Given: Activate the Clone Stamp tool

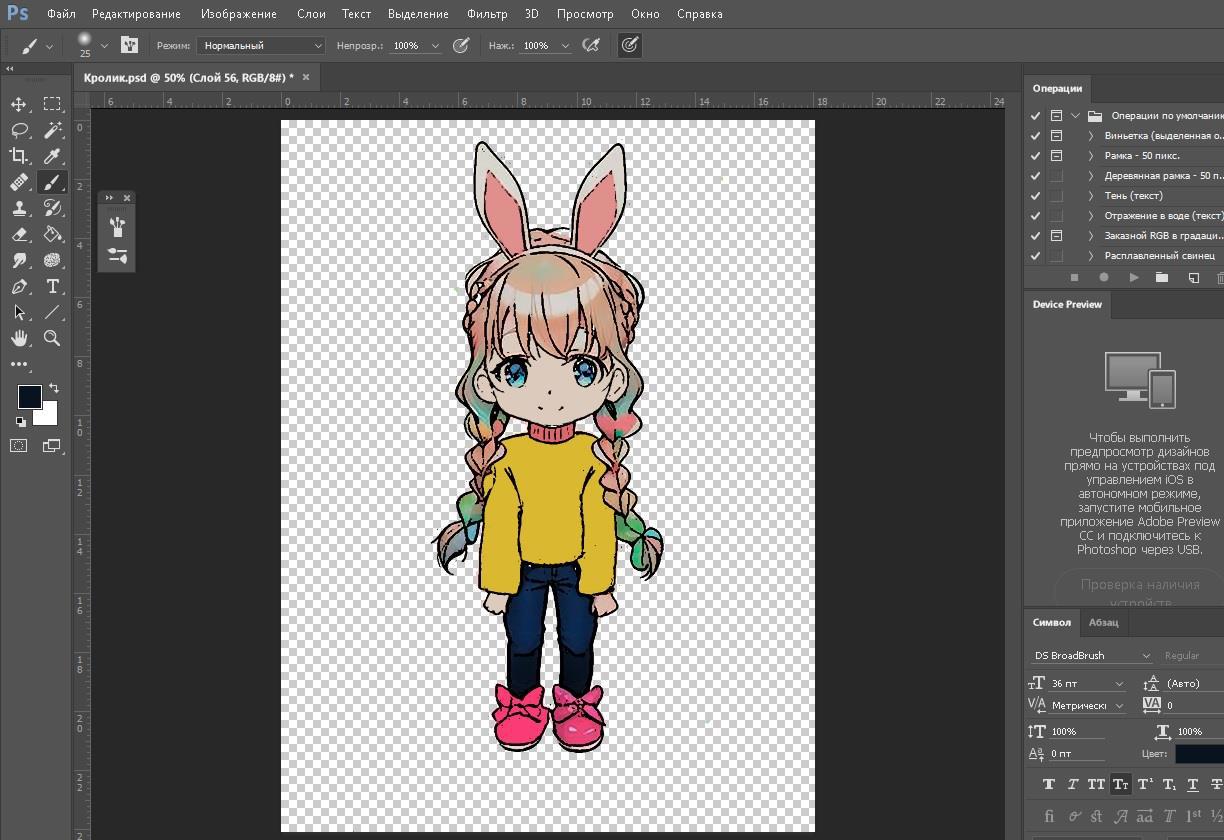Looking at the screenshot, I should (x=19, y=208).
